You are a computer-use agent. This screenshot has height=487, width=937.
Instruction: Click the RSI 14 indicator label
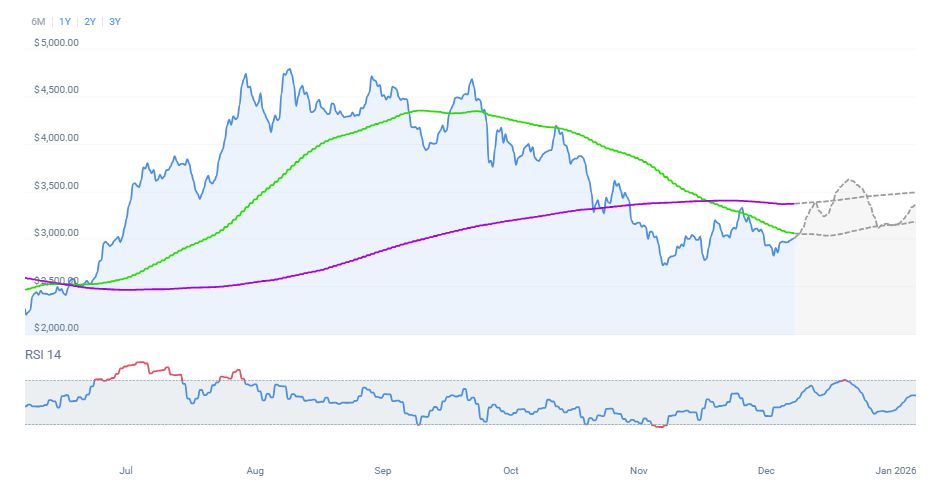click(x=43, y=355)
